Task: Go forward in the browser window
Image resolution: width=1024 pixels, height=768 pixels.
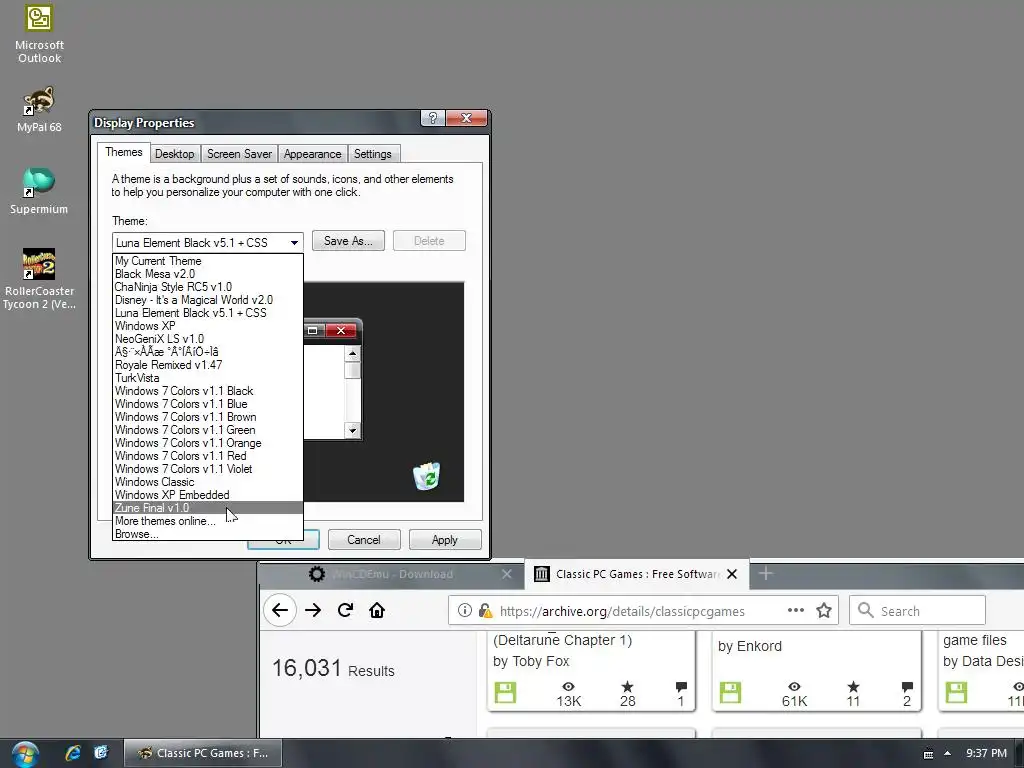Action: 313,611
